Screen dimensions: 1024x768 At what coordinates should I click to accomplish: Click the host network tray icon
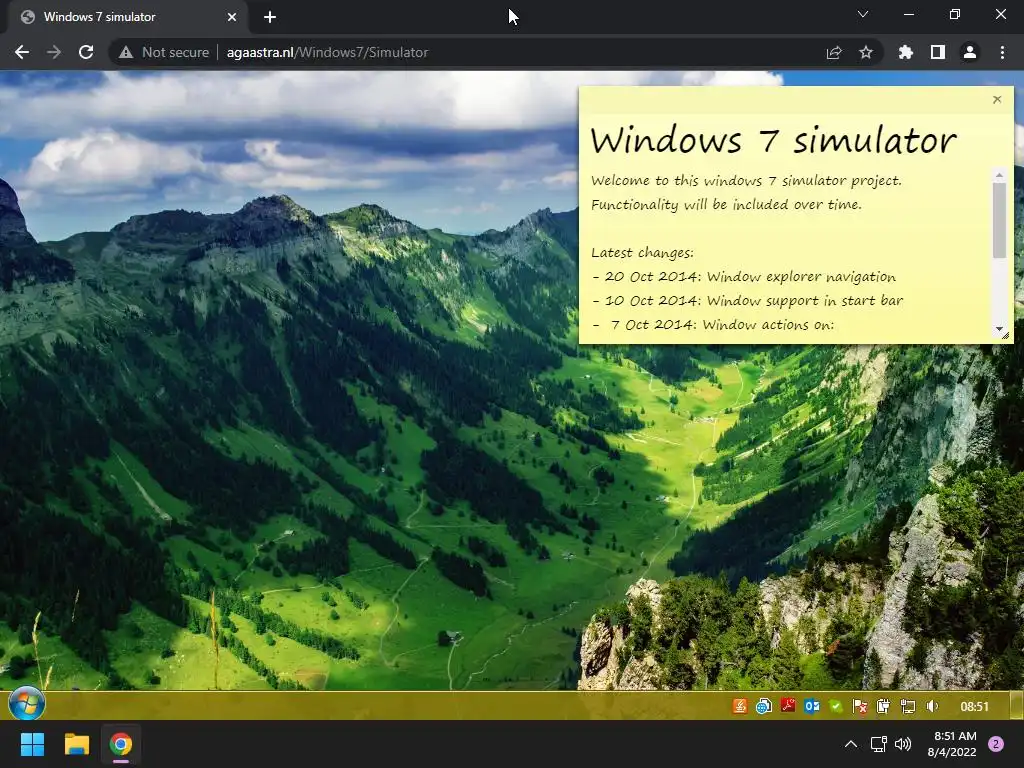tap(878, 744)
